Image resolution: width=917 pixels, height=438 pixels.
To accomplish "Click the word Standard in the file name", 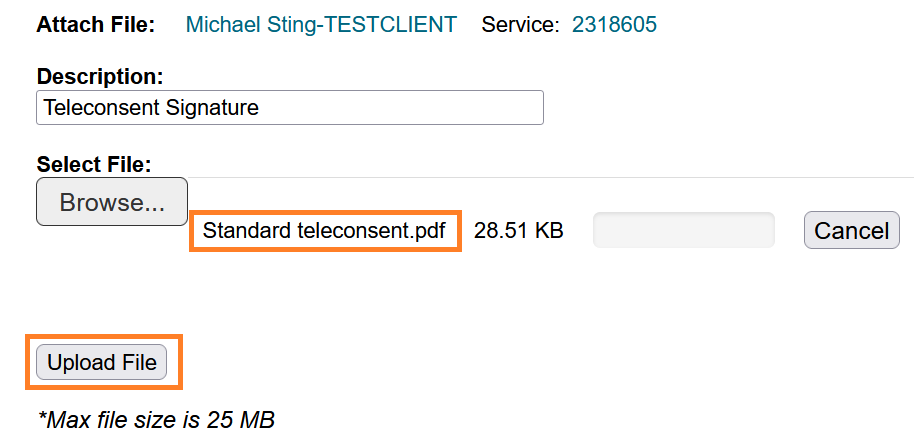I will coord(247,231).
